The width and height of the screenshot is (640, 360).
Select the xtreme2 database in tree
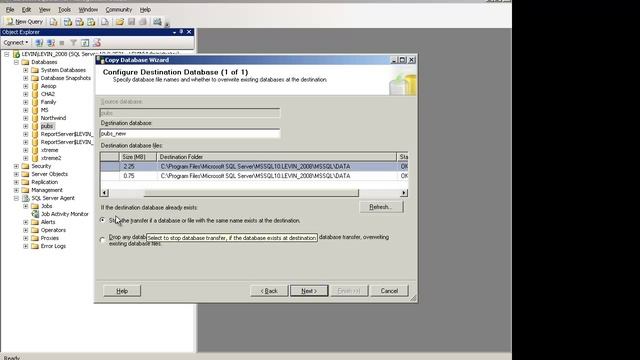(x=51, y=158)
